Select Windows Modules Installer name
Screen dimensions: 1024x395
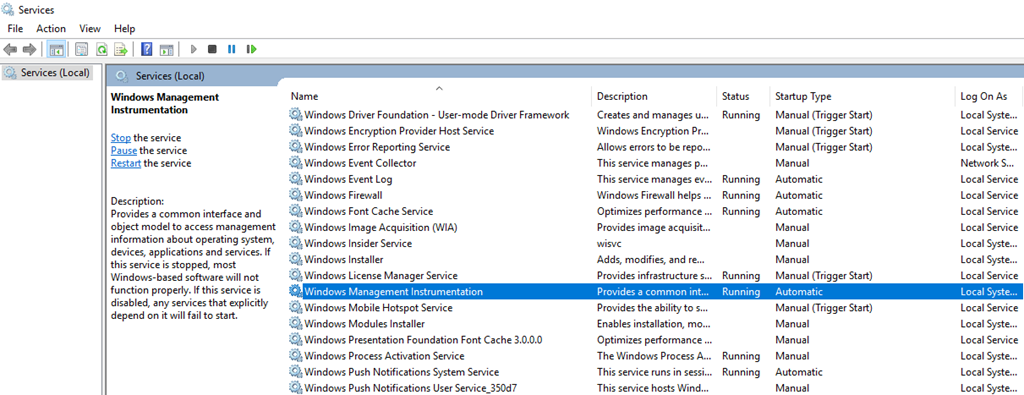coord(364,324)
